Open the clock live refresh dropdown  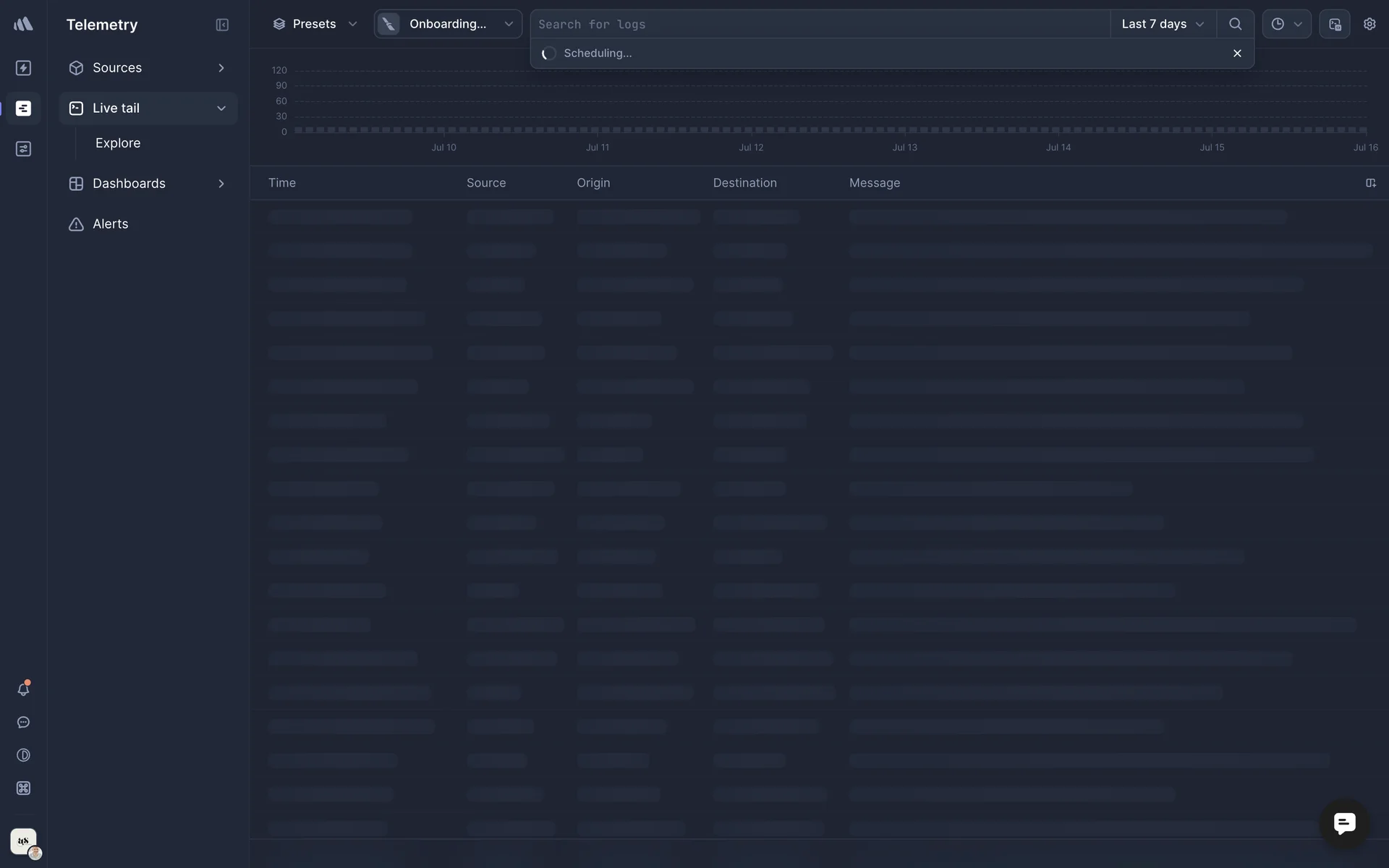coord(1286,24)
